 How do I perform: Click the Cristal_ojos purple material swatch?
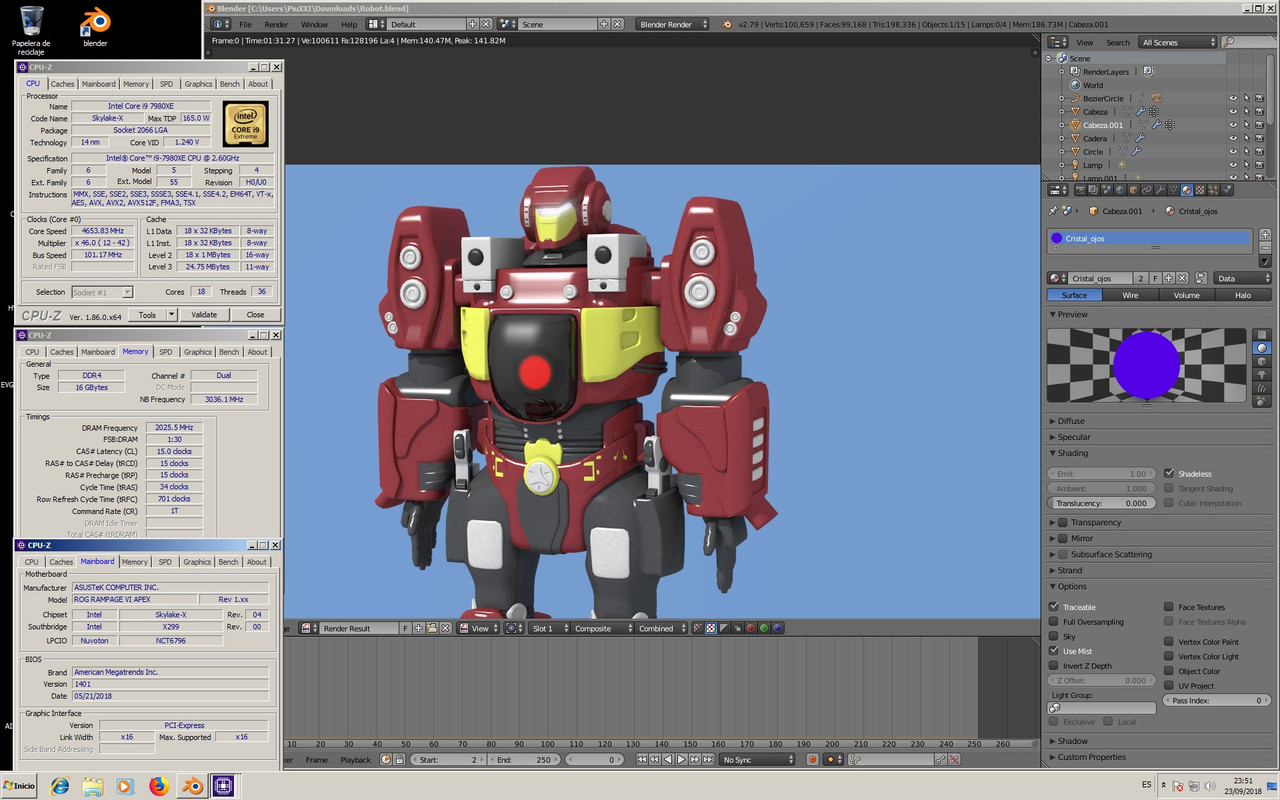(1057, 238)
